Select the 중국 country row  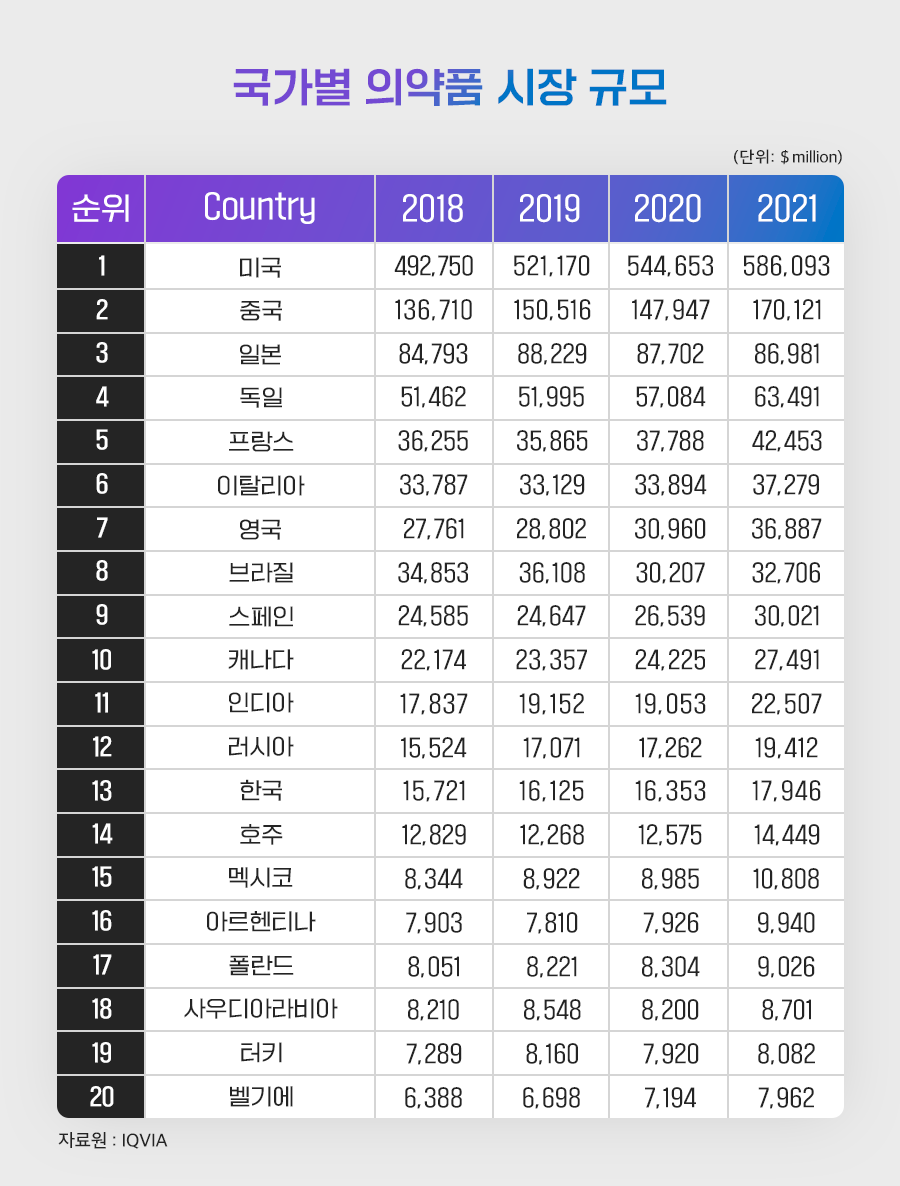click(450, 310)
